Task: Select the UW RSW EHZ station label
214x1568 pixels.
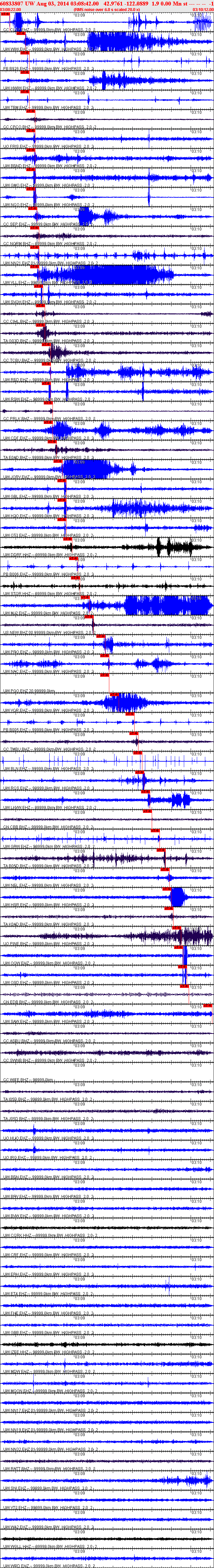Action: tap(49, 400)
